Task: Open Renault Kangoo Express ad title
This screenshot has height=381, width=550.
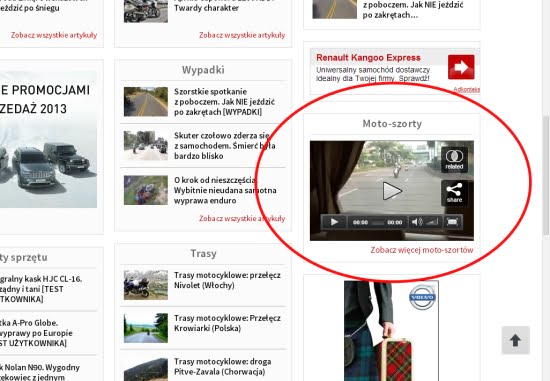Action: [x=368, y=58]
